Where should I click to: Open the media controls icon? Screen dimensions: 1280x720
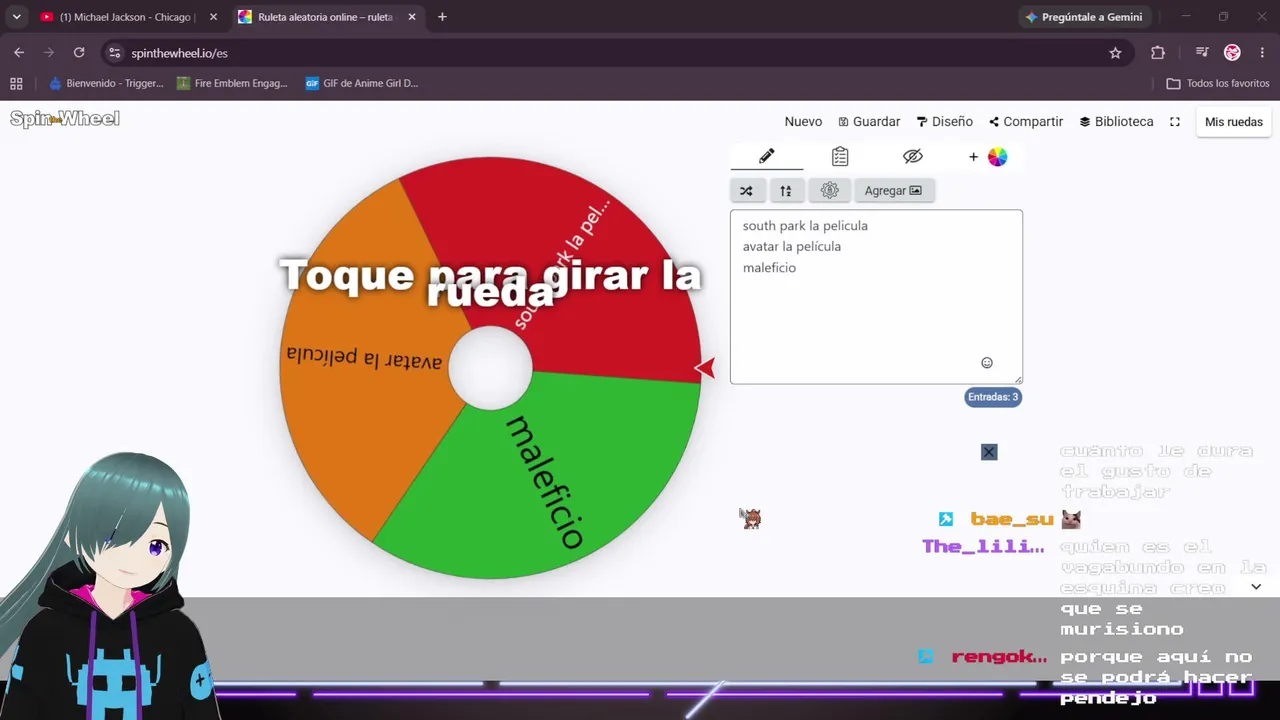click(1202, 53)
